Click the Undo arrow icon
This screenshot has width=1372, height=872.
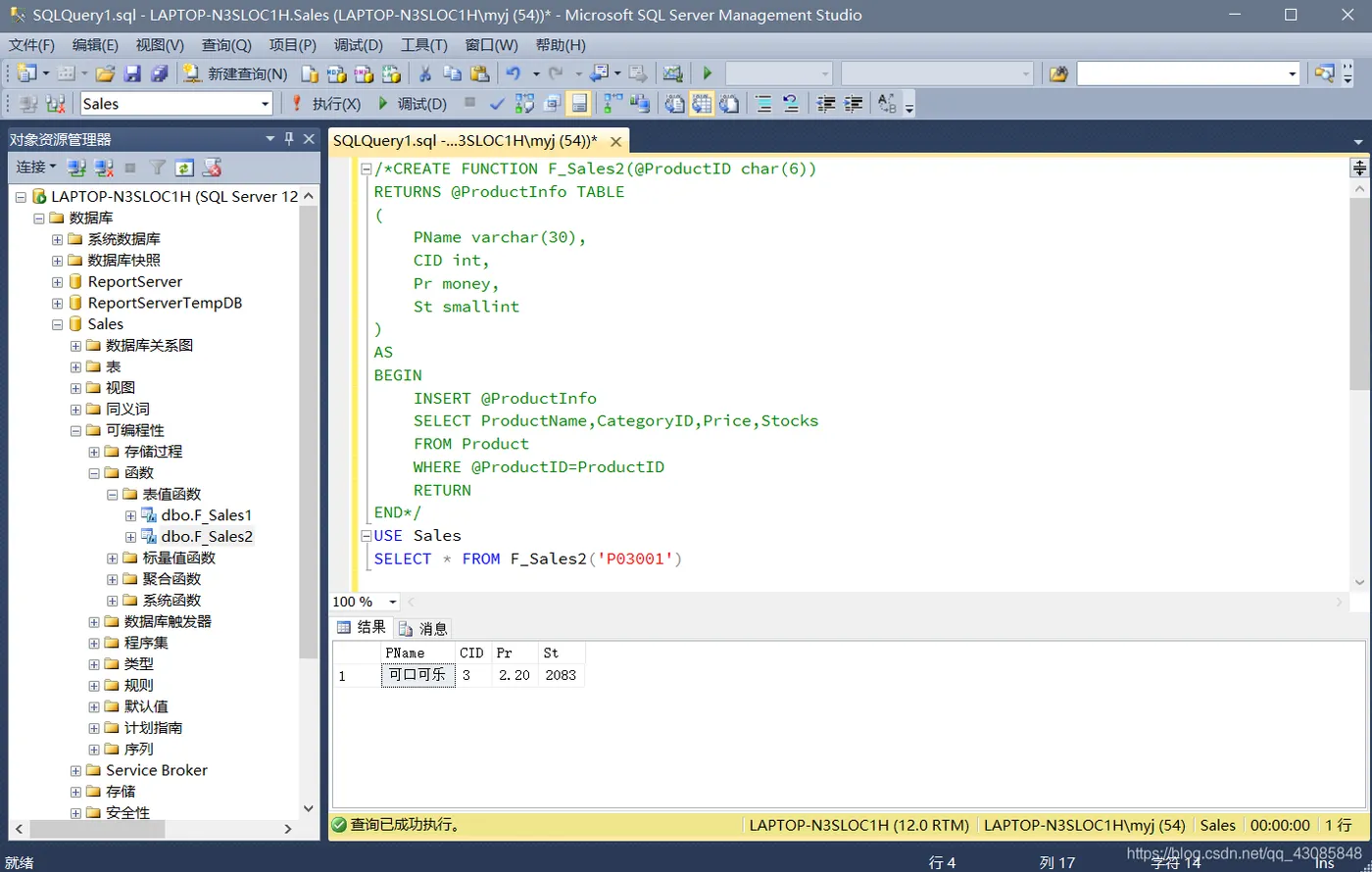(513, 73)
